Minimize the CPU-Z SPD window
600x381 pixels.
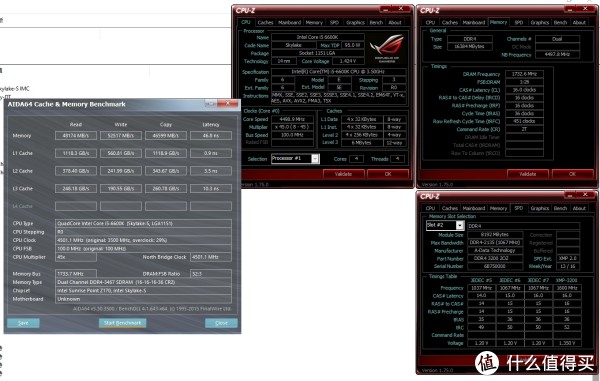point(570,195)
